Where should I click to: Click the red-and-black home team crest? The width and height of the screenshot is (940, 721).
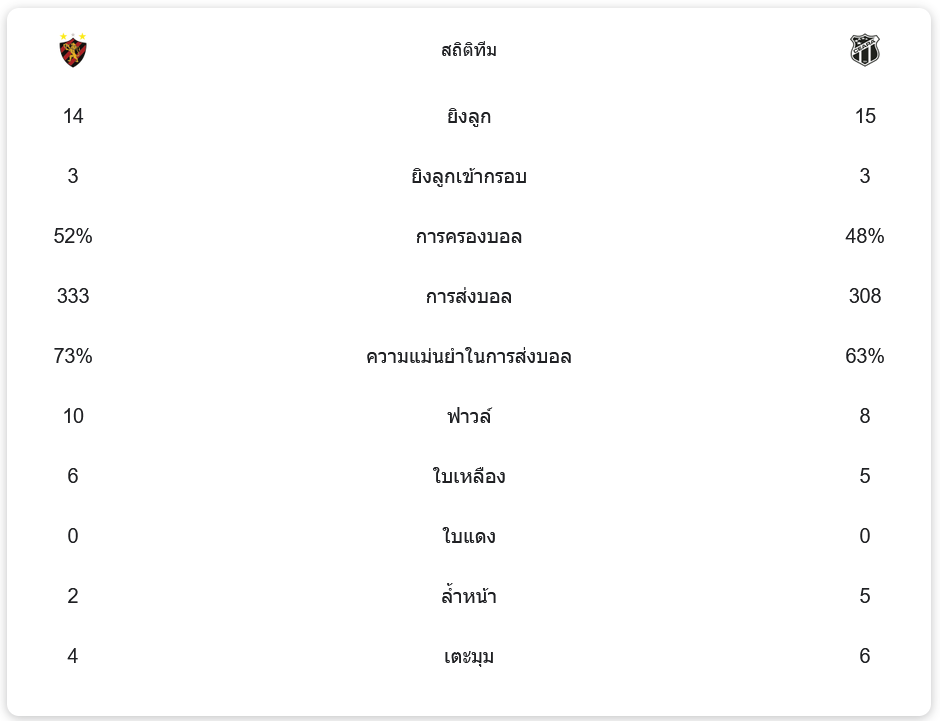73,50
